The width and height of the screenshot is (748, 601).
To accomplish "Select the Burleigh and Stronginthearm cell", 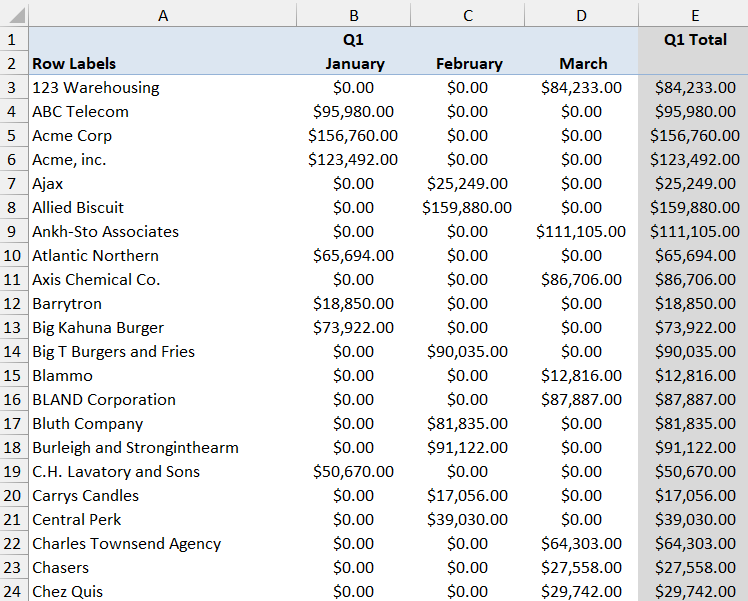I will 163,447.
